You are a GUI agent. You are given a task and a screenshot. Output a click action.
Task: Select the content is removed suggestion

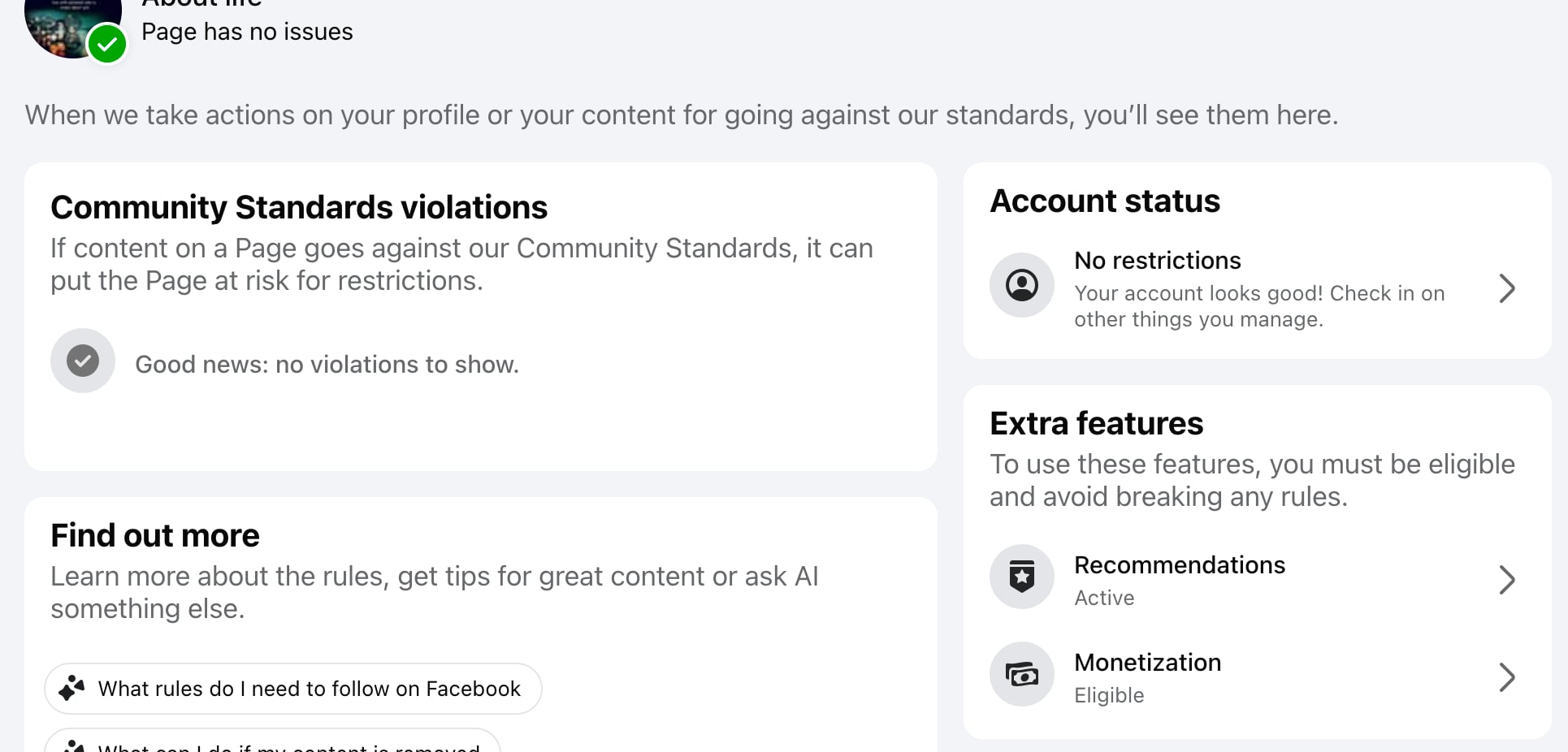coord(272,741)
